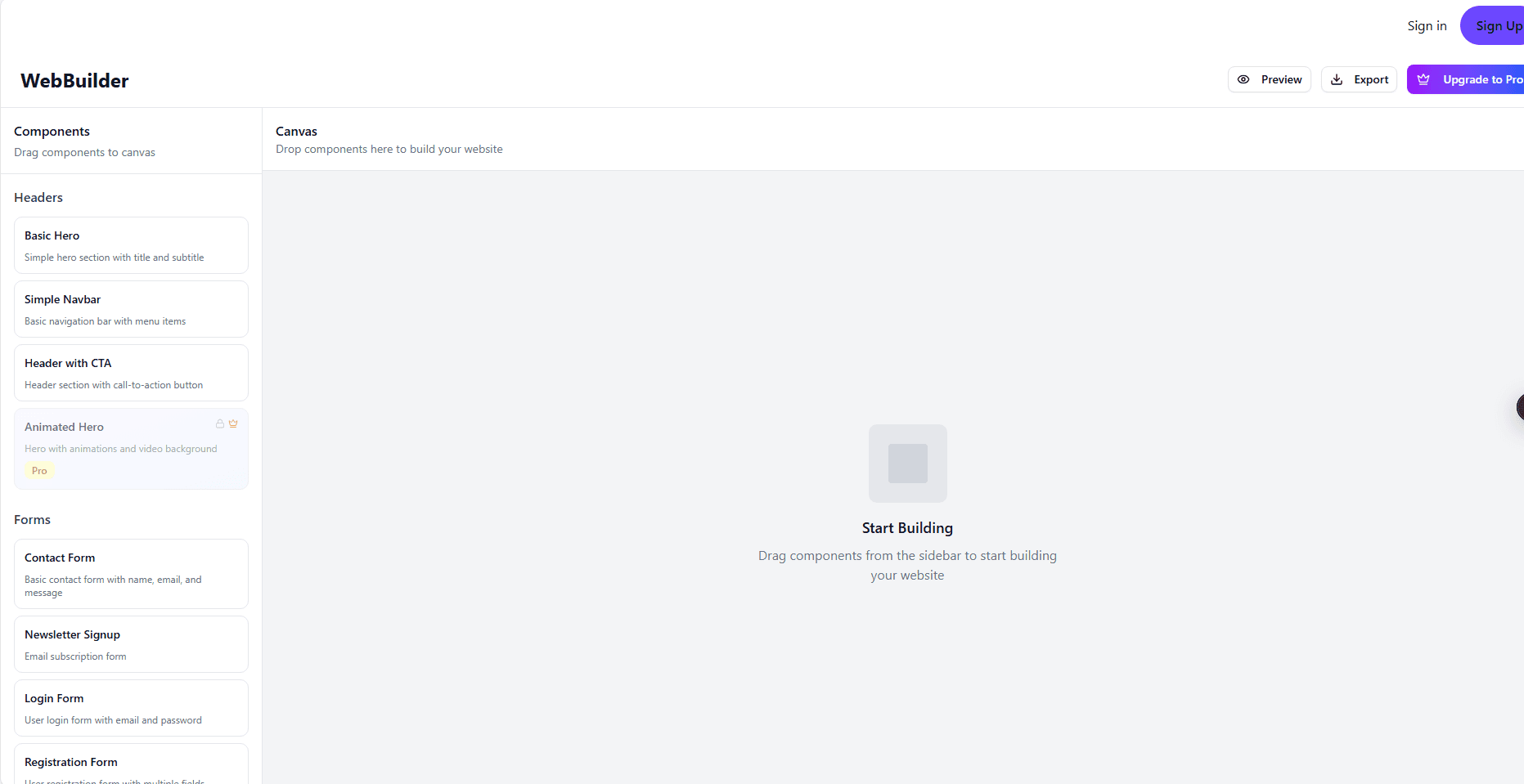Click the Sign Up button
The width and height of the screenshot is (1524, 784).
click(1499, 25)
